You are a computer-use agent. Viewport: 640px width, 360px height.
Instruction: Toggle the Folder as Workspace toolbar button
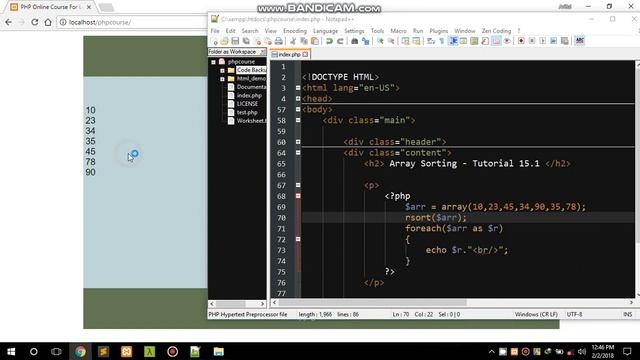point(496,41)
